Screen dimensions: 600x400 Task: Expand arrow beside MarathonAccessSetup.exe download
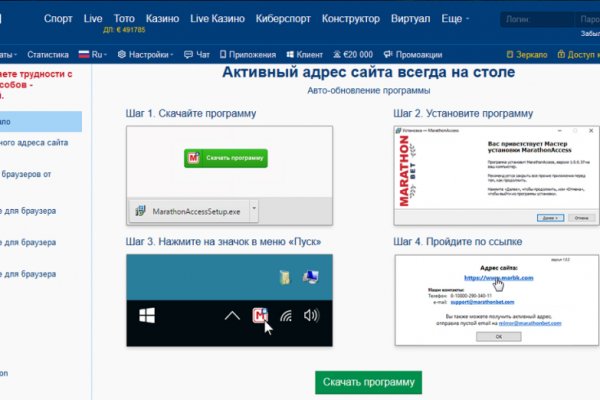coord(254,210)
